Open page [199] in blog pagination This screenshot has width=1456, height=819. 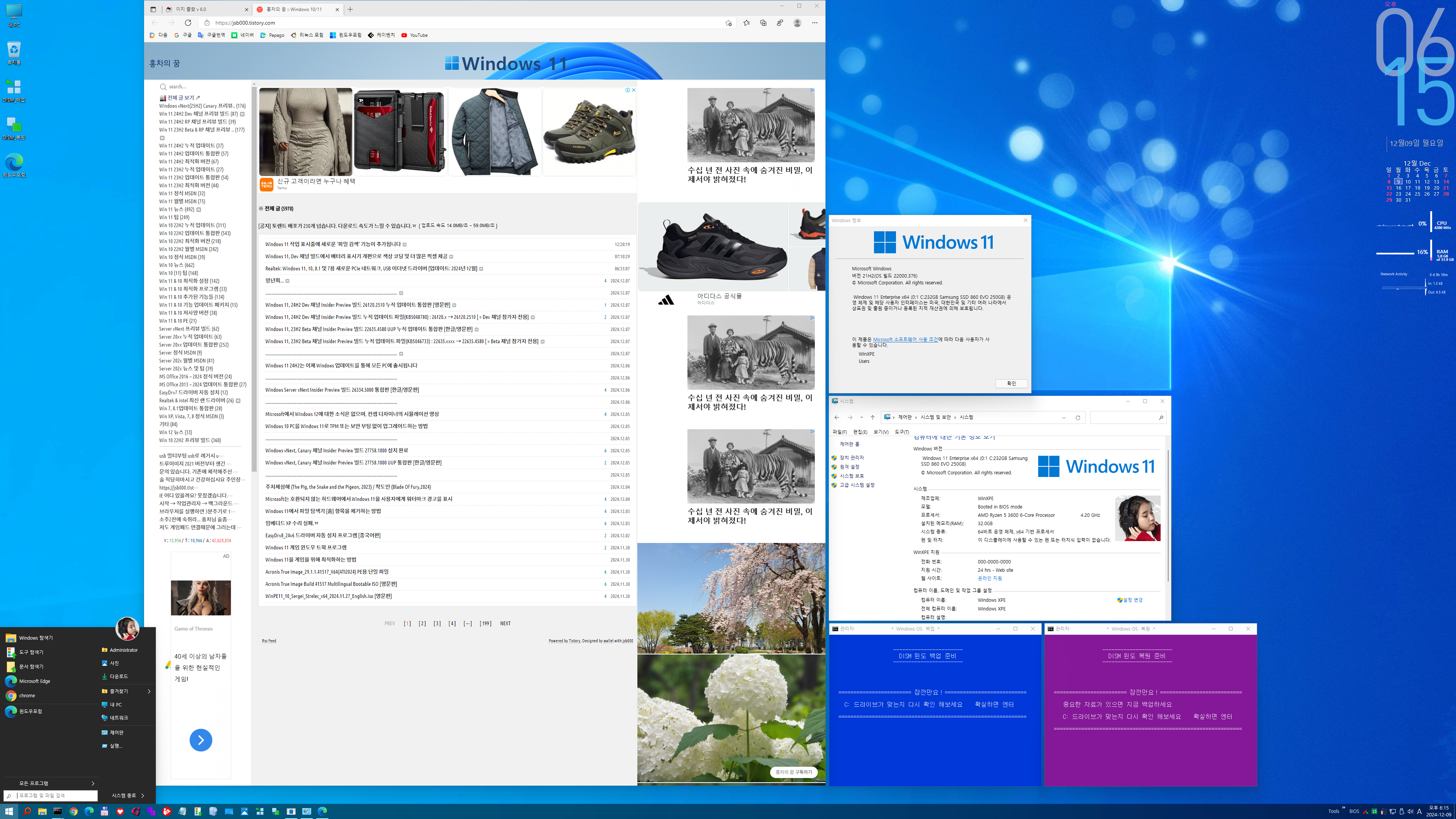point(485,623)
